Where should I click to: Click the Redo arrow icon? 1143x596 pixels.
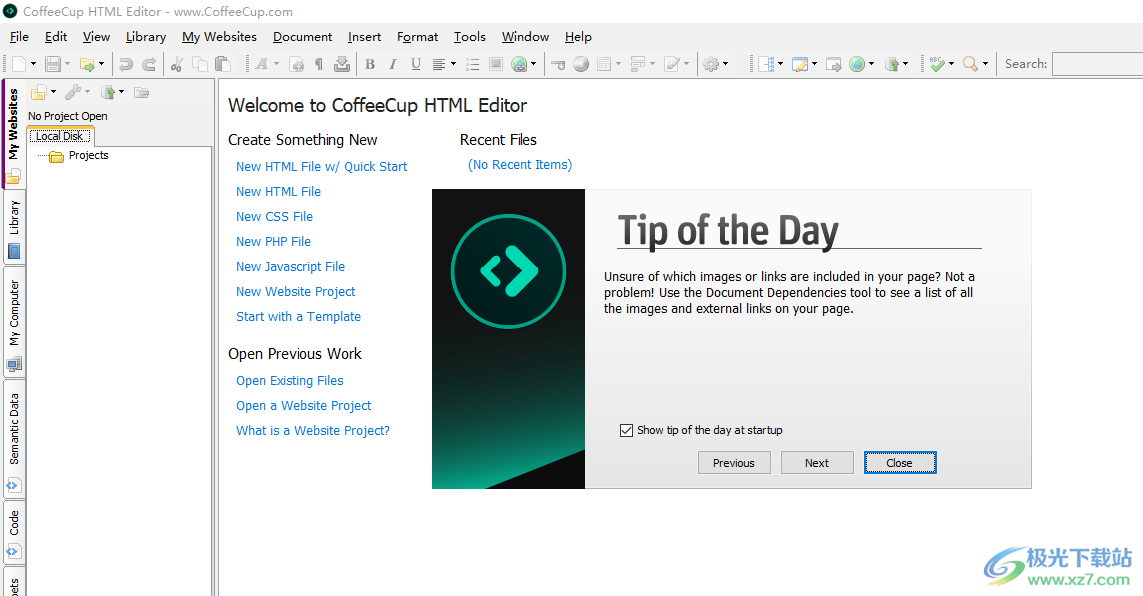pyautogui.click(x=149, y=64)
